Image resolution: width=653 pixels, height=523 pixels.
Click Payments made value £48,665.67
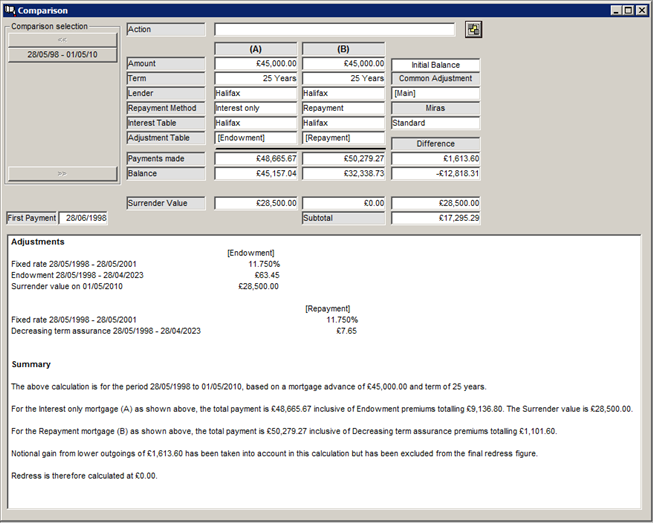[256, 159]
